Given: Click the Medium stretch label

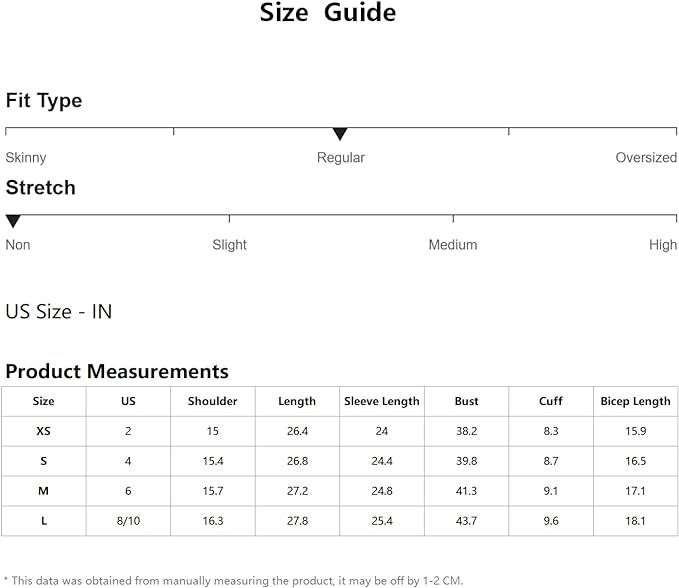Looking at the screenshot, I should [453, 245].
